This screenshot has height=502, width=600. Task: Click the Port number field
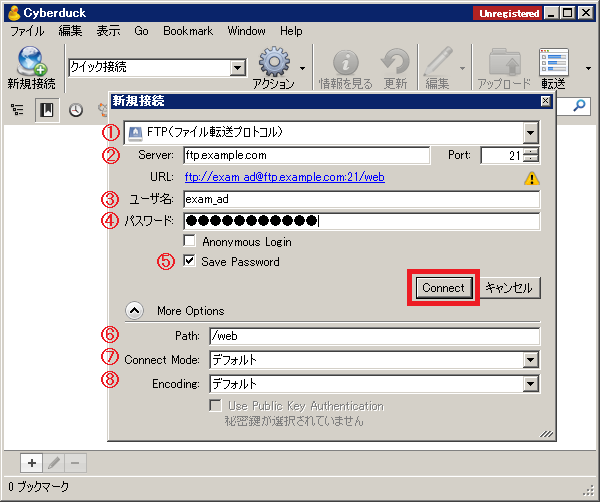point(502,155)
